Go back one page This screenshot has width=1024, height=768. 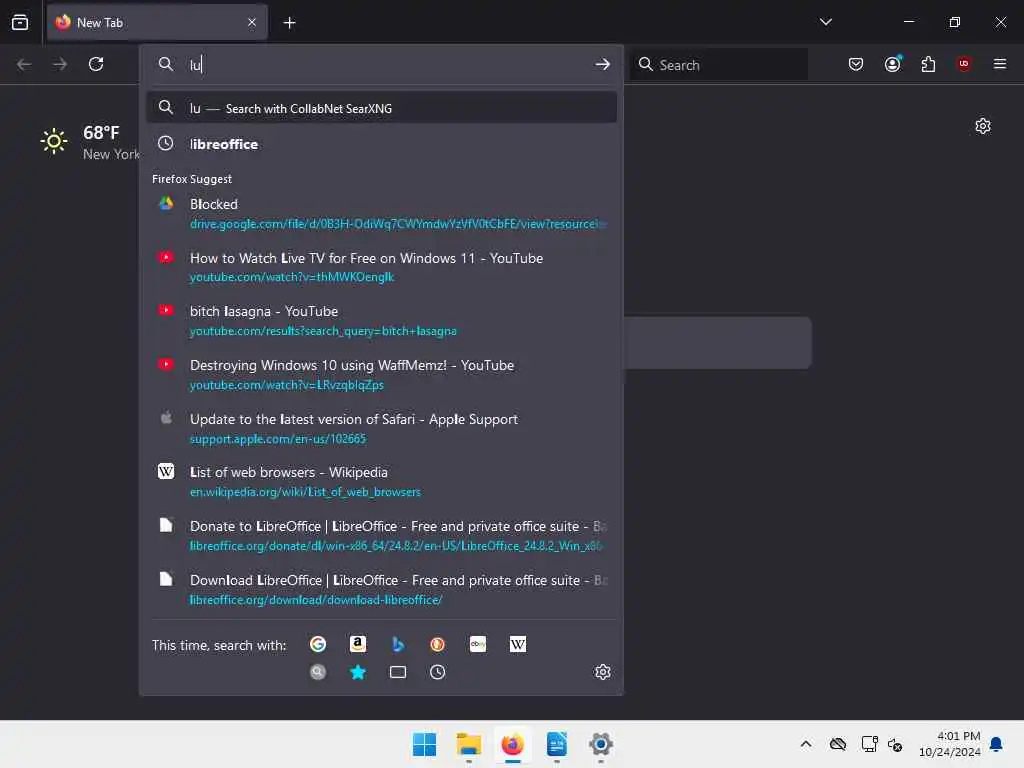tap(24, 64)
